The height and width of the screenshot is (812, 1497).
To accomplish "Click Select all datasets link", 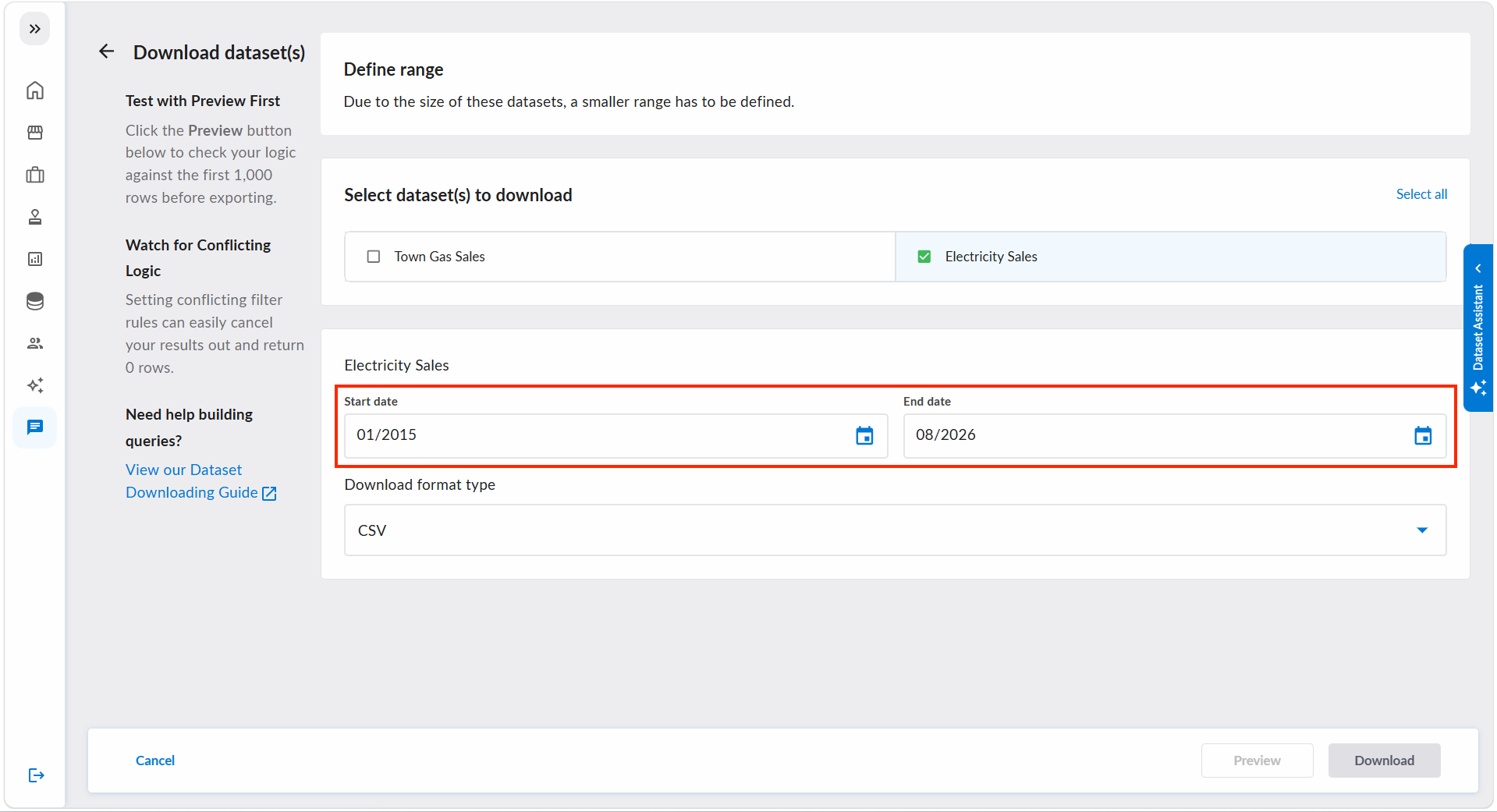I will 1421,194.
